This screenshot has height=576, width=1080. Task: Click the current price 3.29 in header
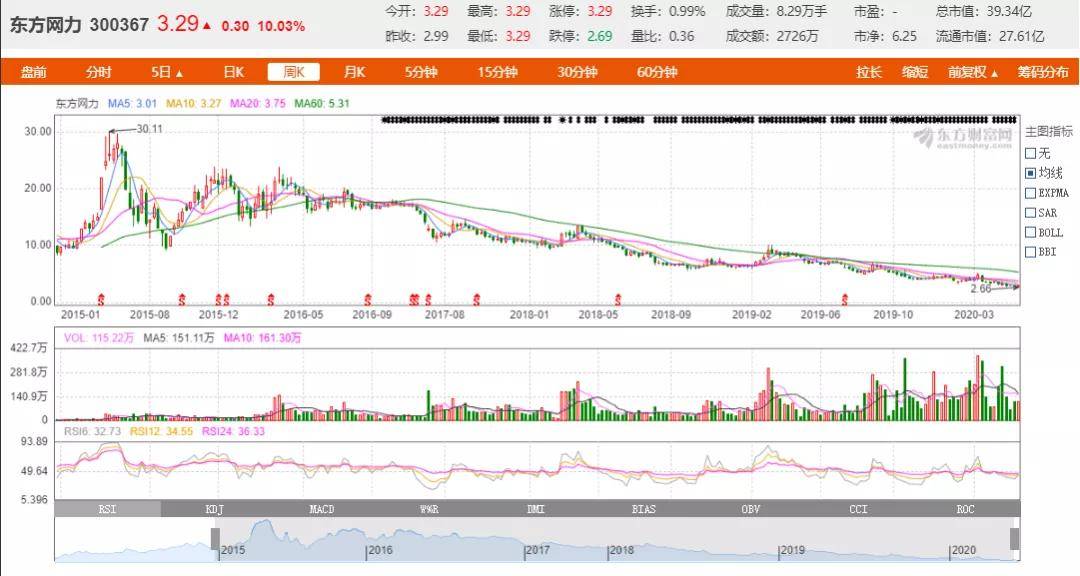tap(178, 23)
